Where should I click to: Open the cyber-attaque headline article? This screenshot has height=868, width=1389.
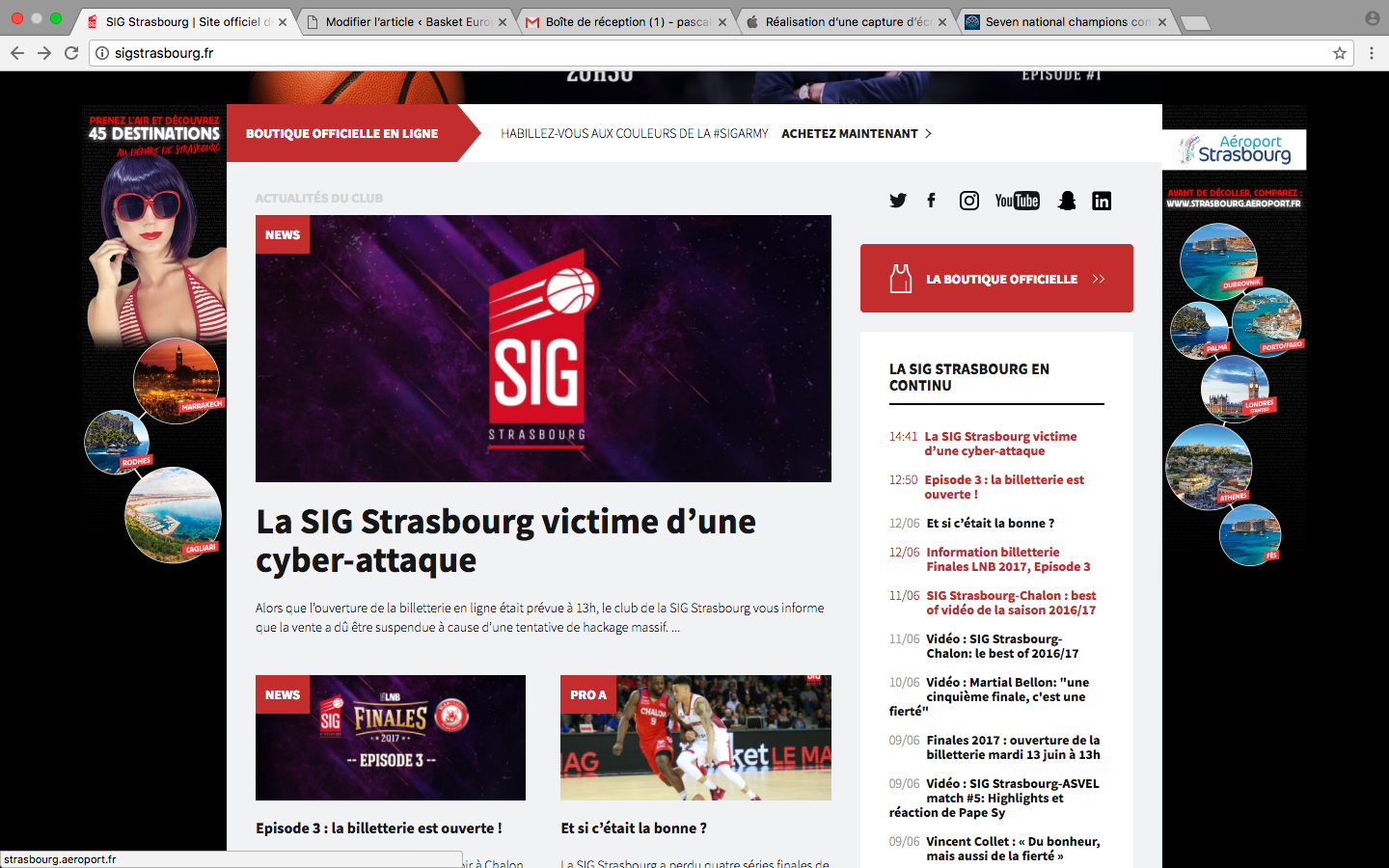pos(505,540)
